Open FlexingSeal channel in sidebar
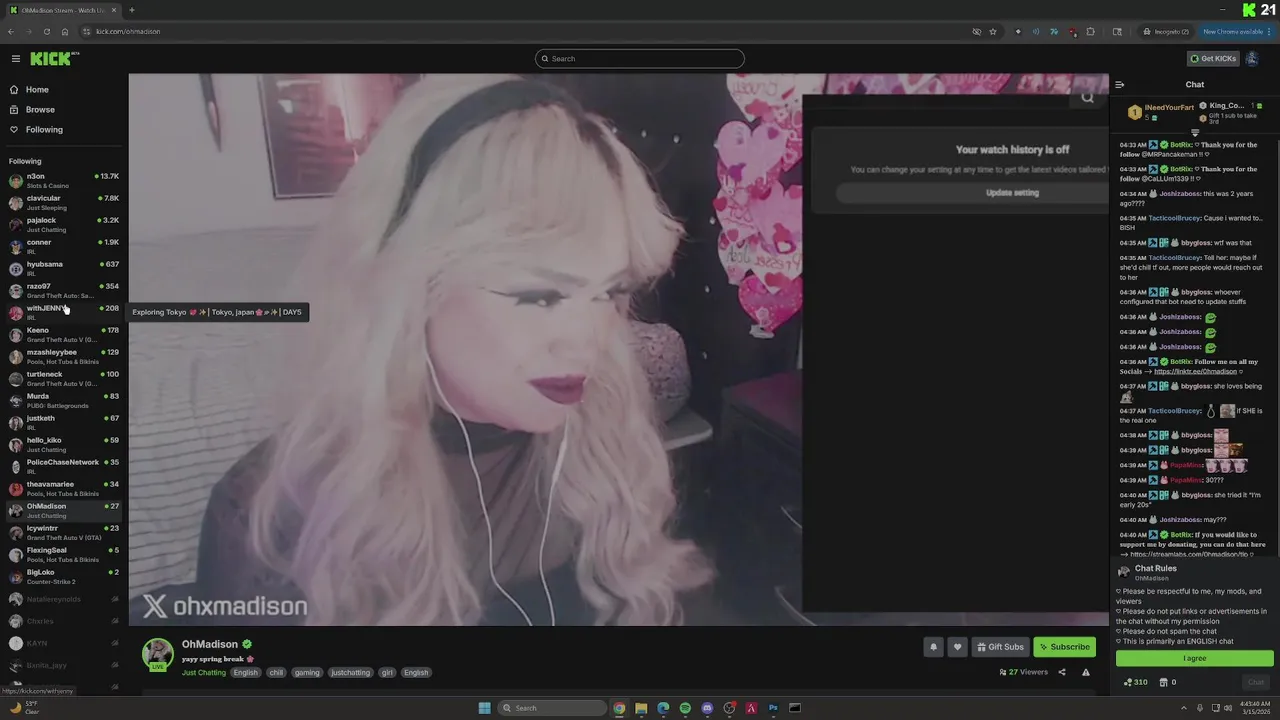 click(x=64, y=555)
